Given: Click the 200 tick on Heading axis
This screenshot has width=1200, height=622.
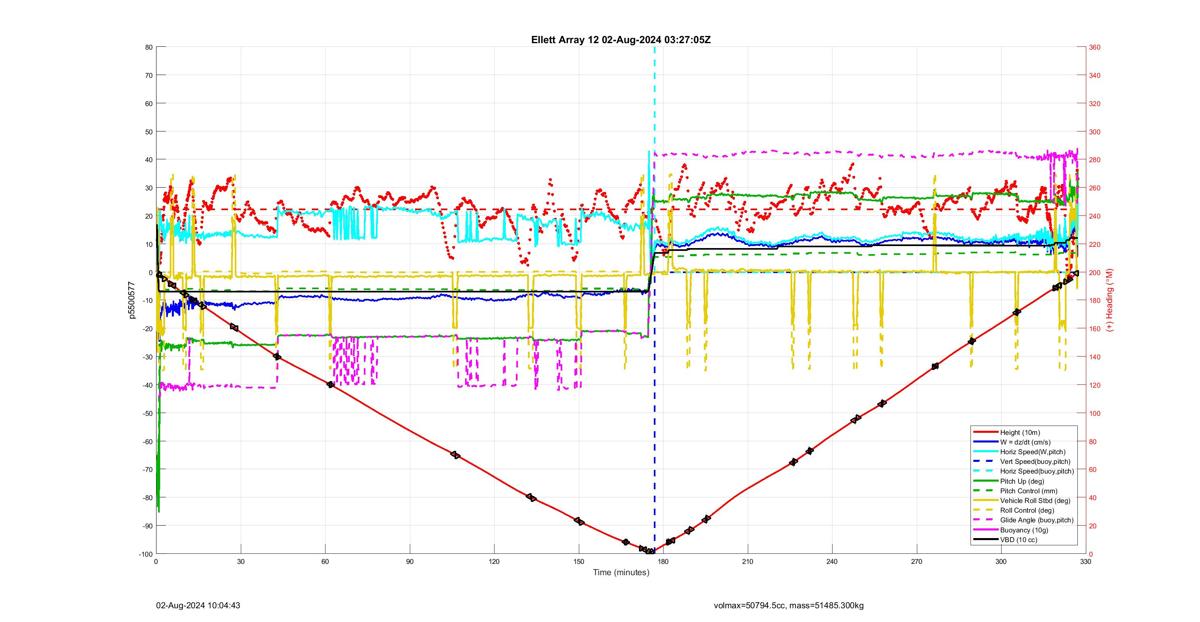Looking at the screenshot, I should click(1094, 273).
